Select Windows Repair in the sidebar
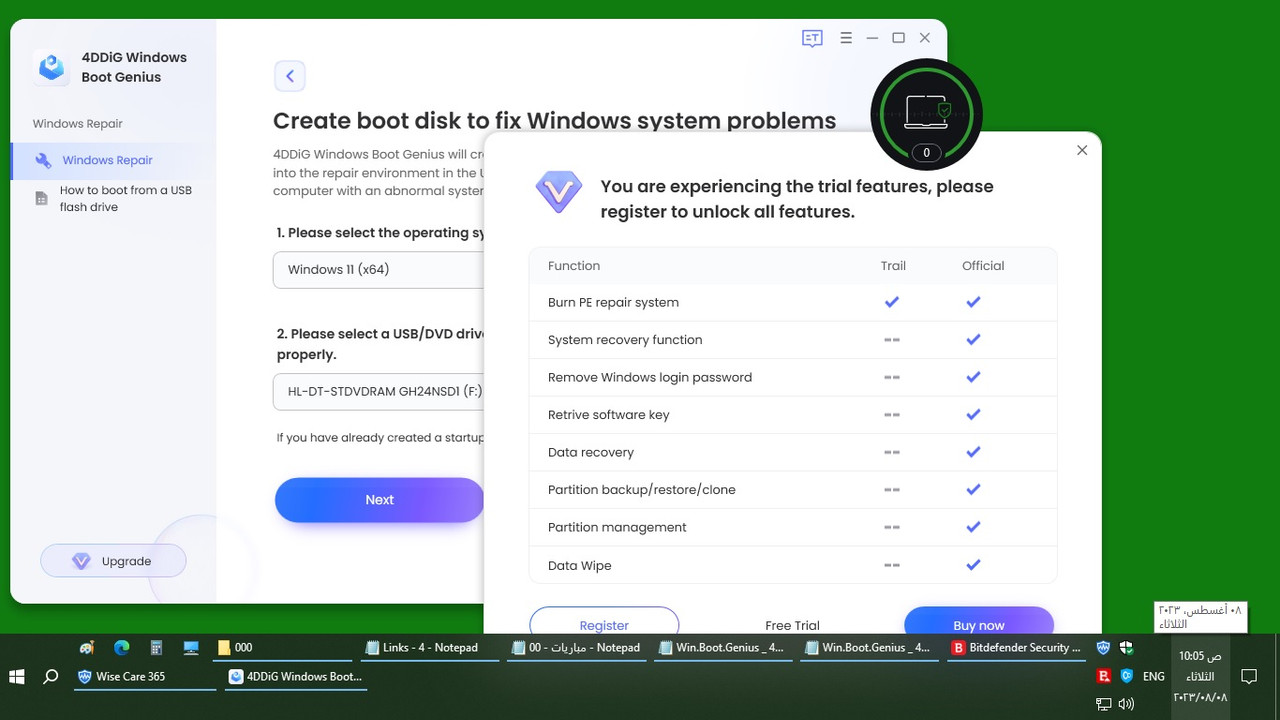The width and height of the screenshot is (1280, 720). tap(113, 160)
